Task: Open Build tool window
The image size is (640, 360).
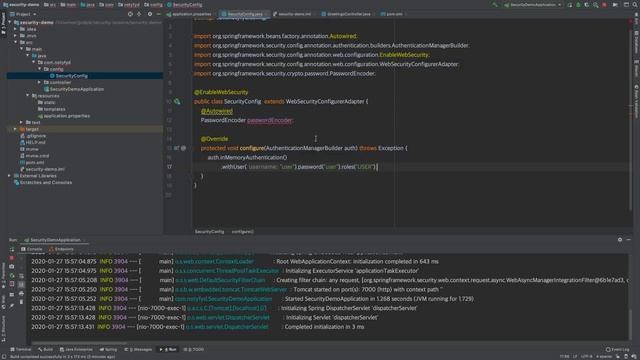Action: pyautogui.click(x=45, y=349)
